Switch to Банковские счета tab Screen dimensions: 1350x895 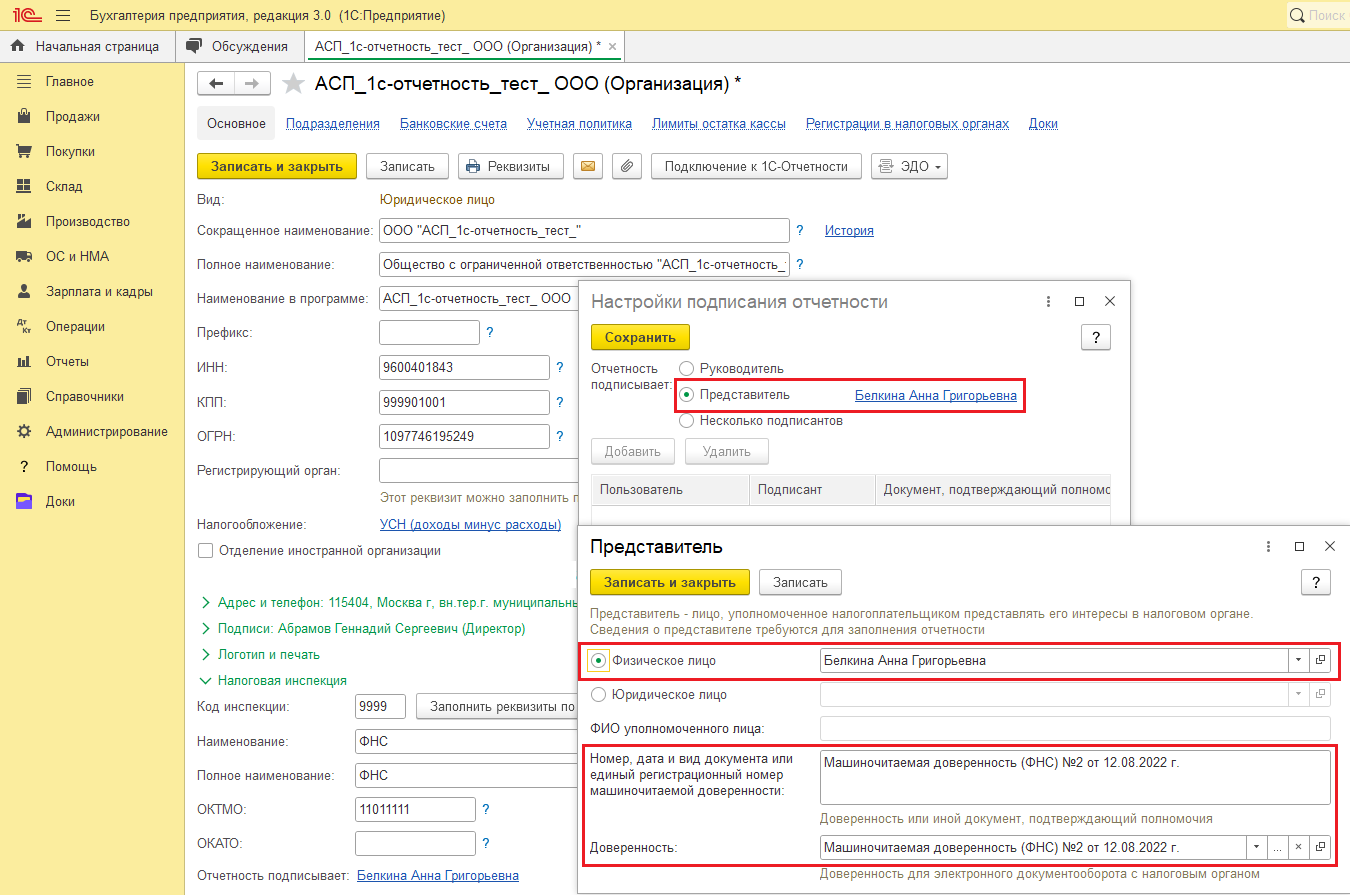[x=453, y=124]
